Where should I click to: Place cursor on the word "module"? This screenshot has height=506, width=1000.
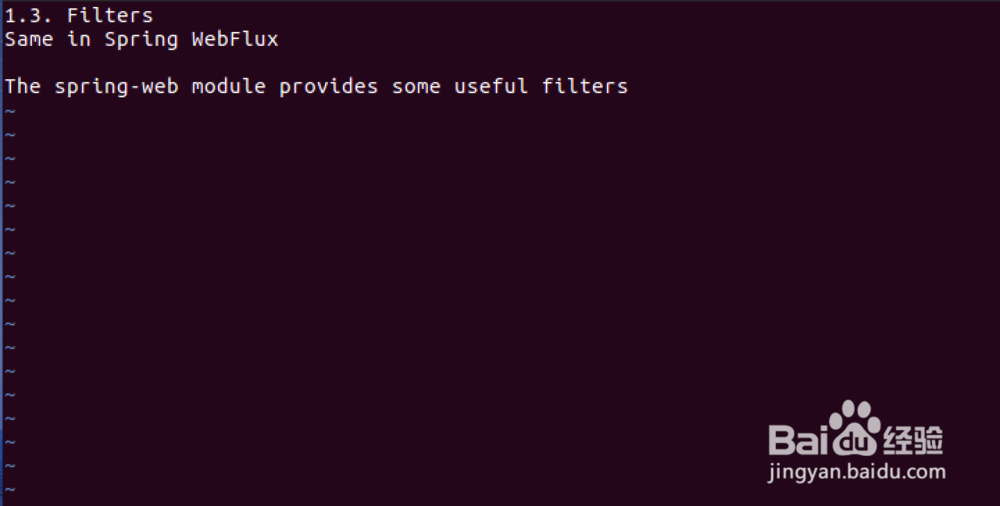click(229, 87)
